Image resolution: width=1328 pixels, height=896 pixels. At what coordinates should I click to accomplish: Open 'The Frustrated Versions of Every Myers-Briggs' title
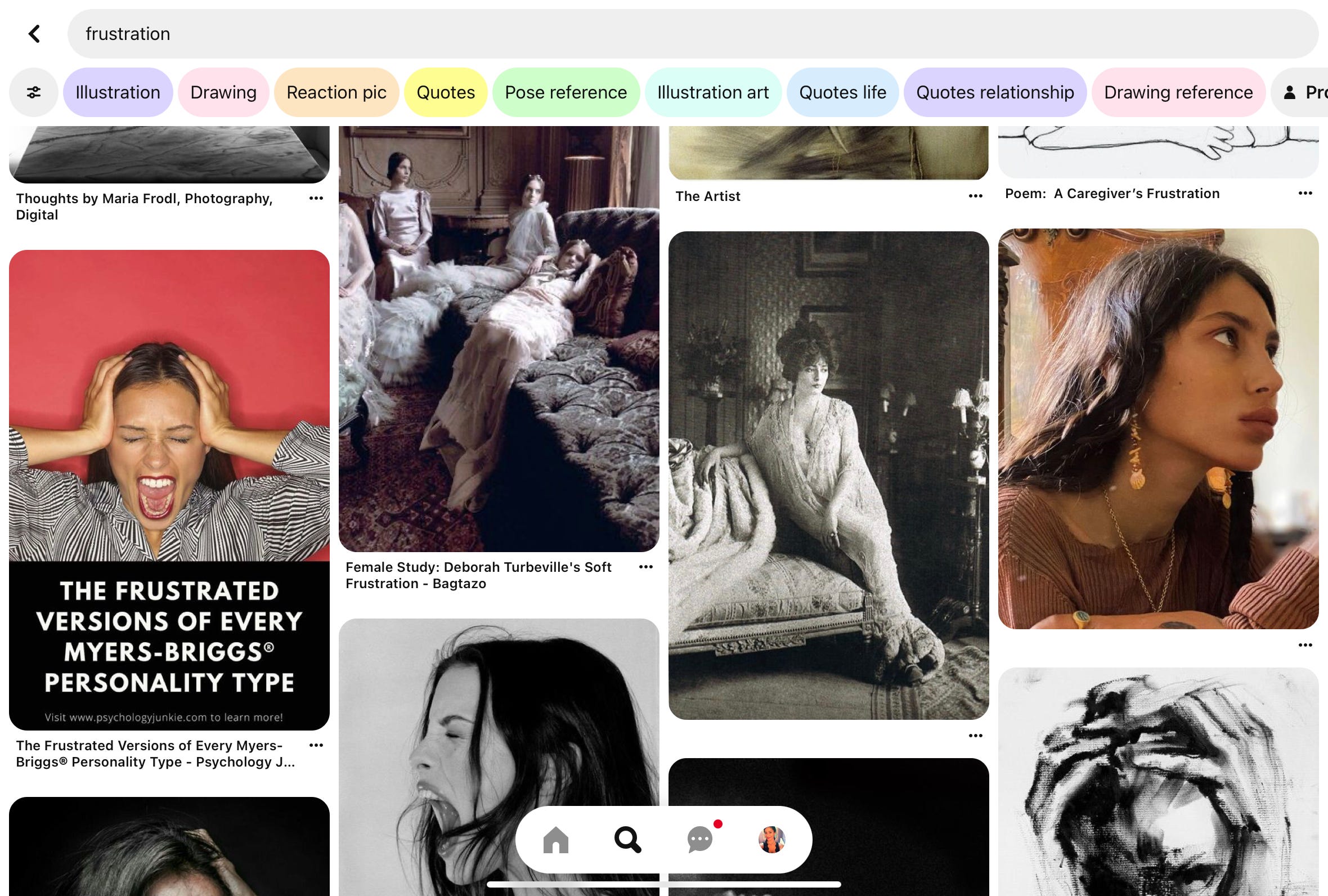pos(155,753)
